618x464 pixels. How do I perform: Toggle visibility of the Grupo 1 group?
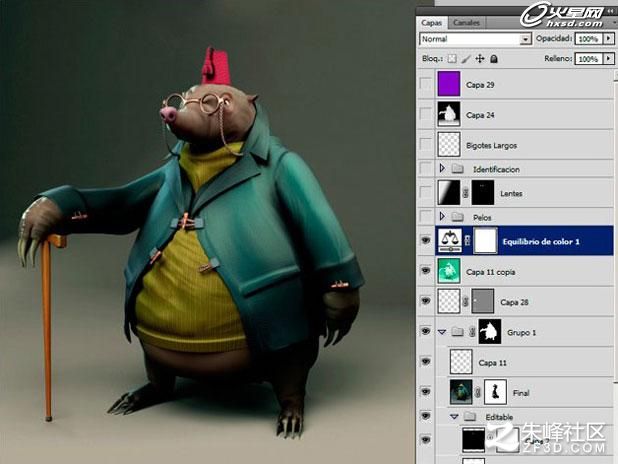pyautogui.click(x=425, y=331)
